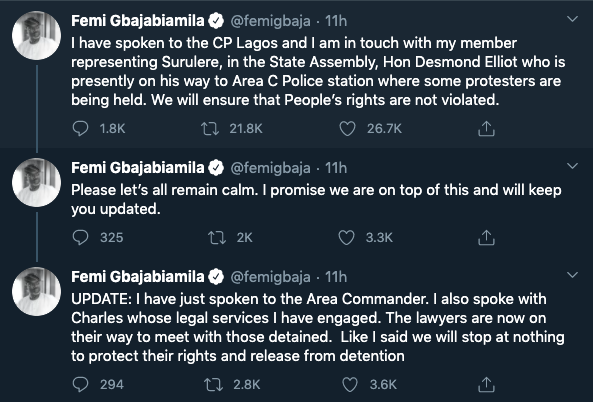Image resolution: width=593 pixels, height=402 pixels.
Task: Like the tweet with 26.7K likes
Action: (x=347, y=129)
